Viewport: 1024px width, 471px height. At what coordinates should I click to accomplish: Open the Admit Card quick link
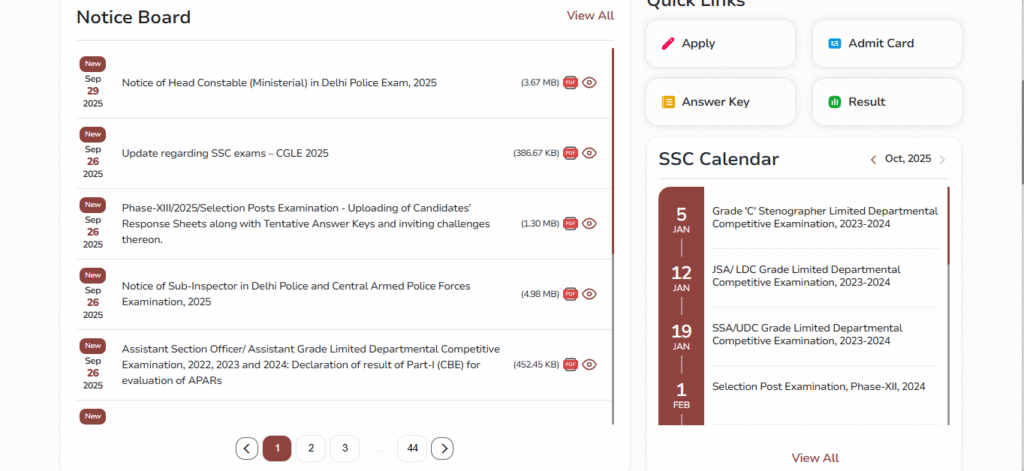(887, 43)
